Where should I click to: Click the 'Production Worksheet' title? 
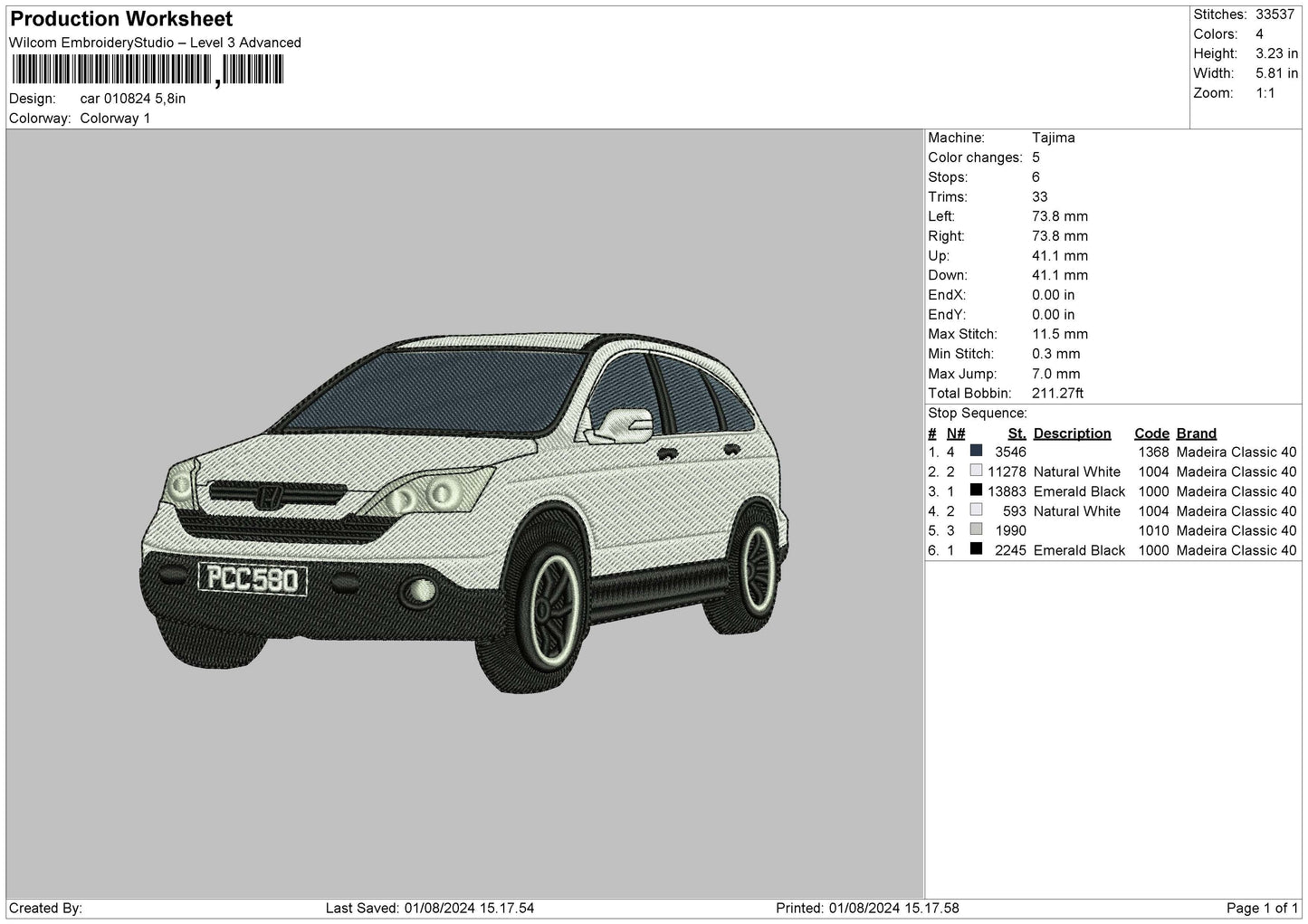[121, 19]
